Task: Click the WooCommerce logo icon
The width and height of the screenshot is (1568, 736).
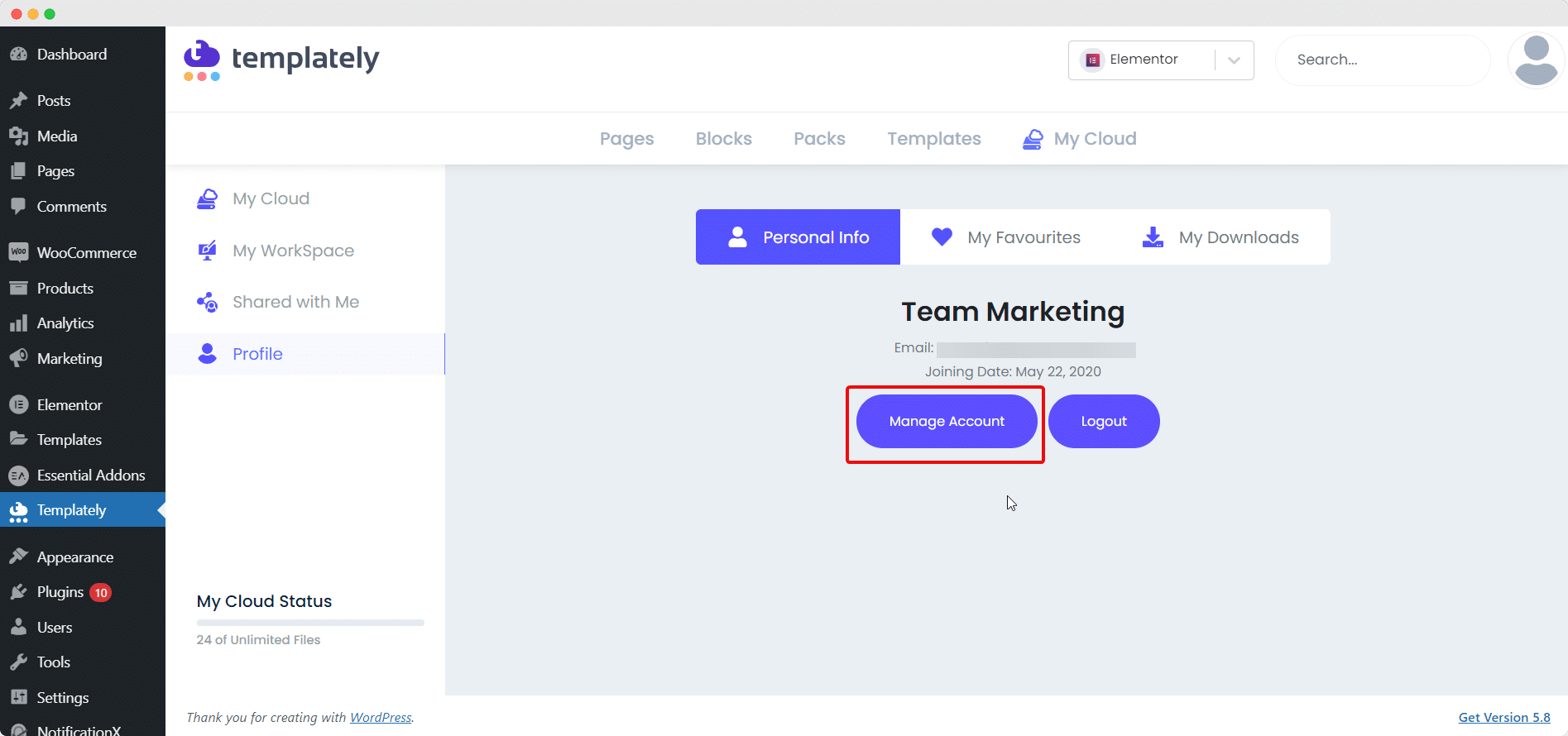Action: pyautogui.click(x=18, y=252)
